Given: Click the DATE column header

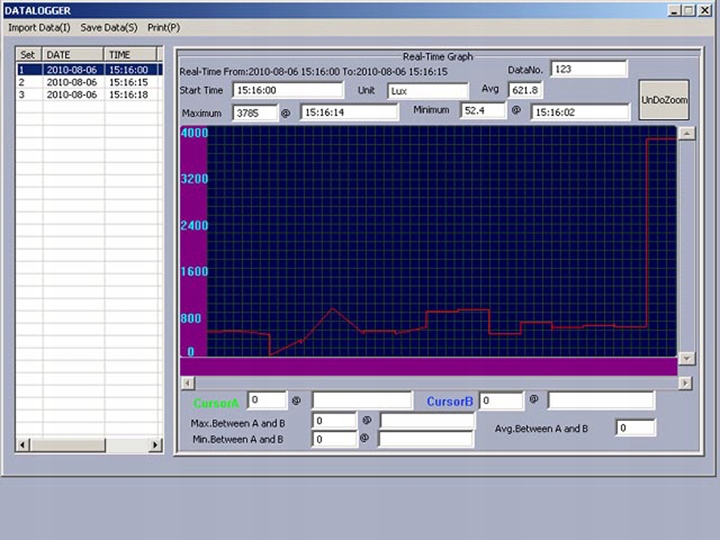Looking at the screenshot, I should coord(73,54).
